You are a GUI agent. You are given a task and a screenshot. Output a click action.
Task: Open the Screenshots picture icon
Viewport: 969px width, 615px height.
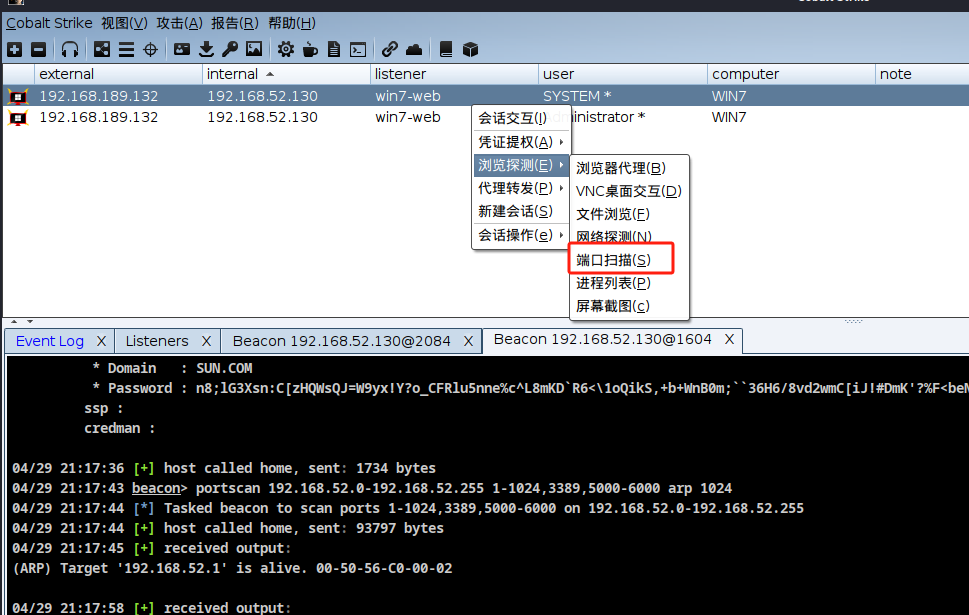(254, 49)
